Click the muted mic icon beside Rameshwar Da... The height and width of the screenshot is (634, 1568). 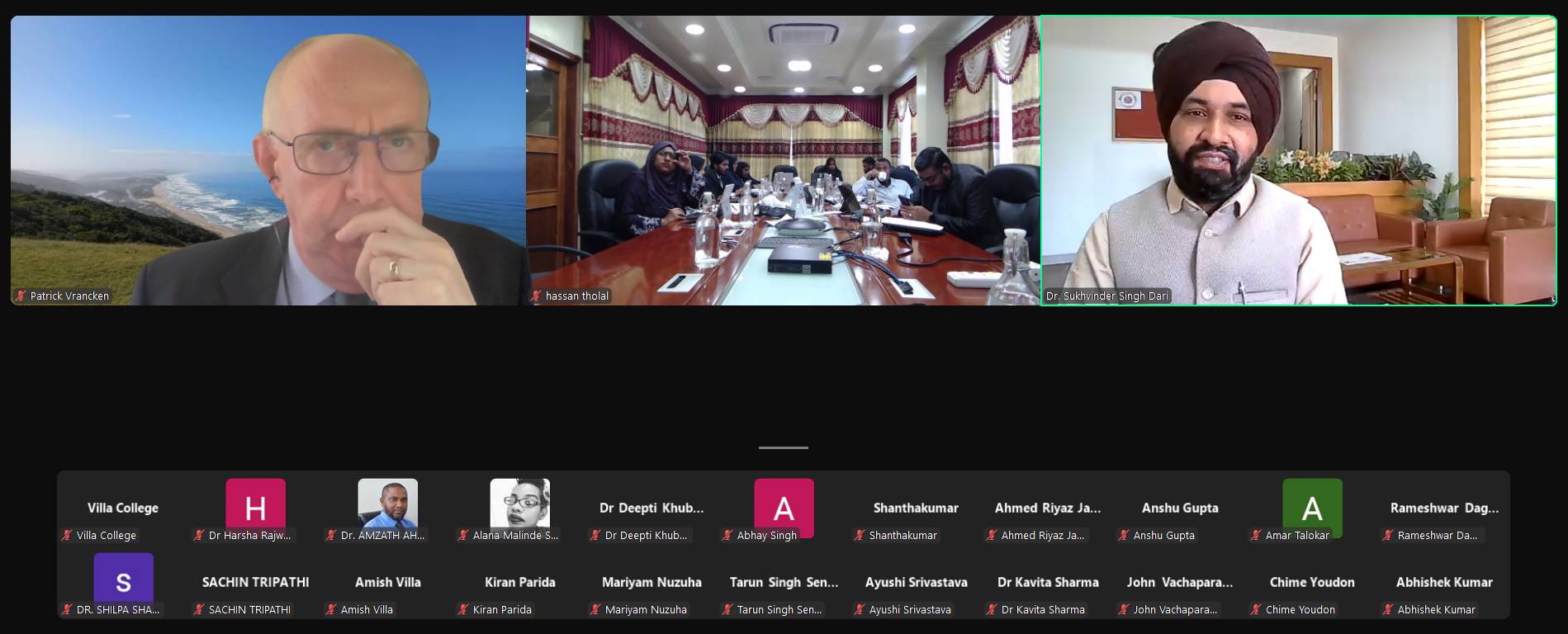tap(1388, 535)
